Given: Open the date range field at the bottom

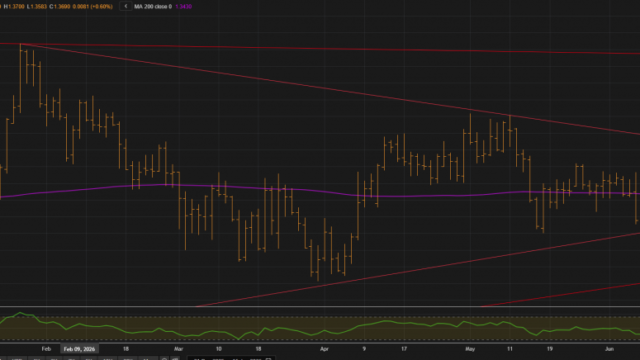Looking at the screenshot, I should [232, 358].
